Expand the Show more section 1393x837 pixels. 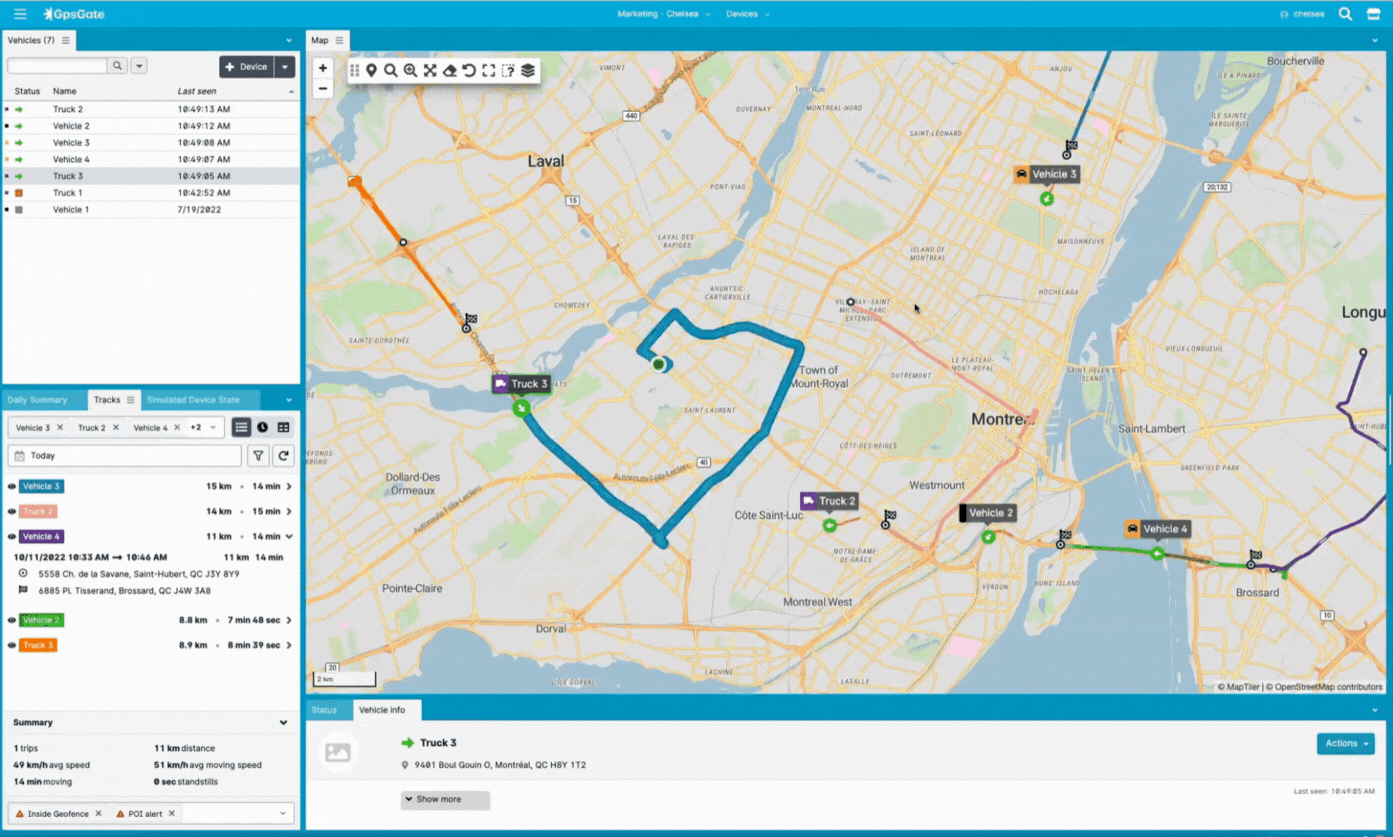click(x=445, y=800)
